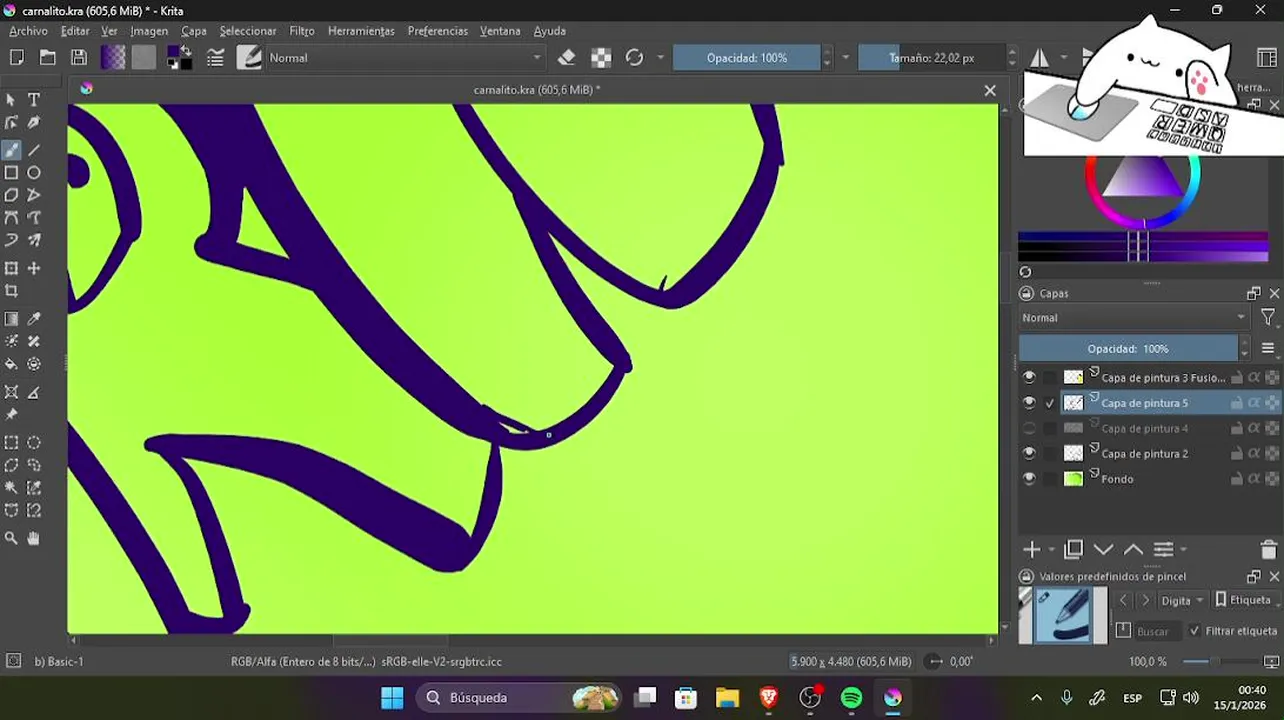Hide layer Capa de pintura 2
The image size is (1284, 720).
(1029, 453)
